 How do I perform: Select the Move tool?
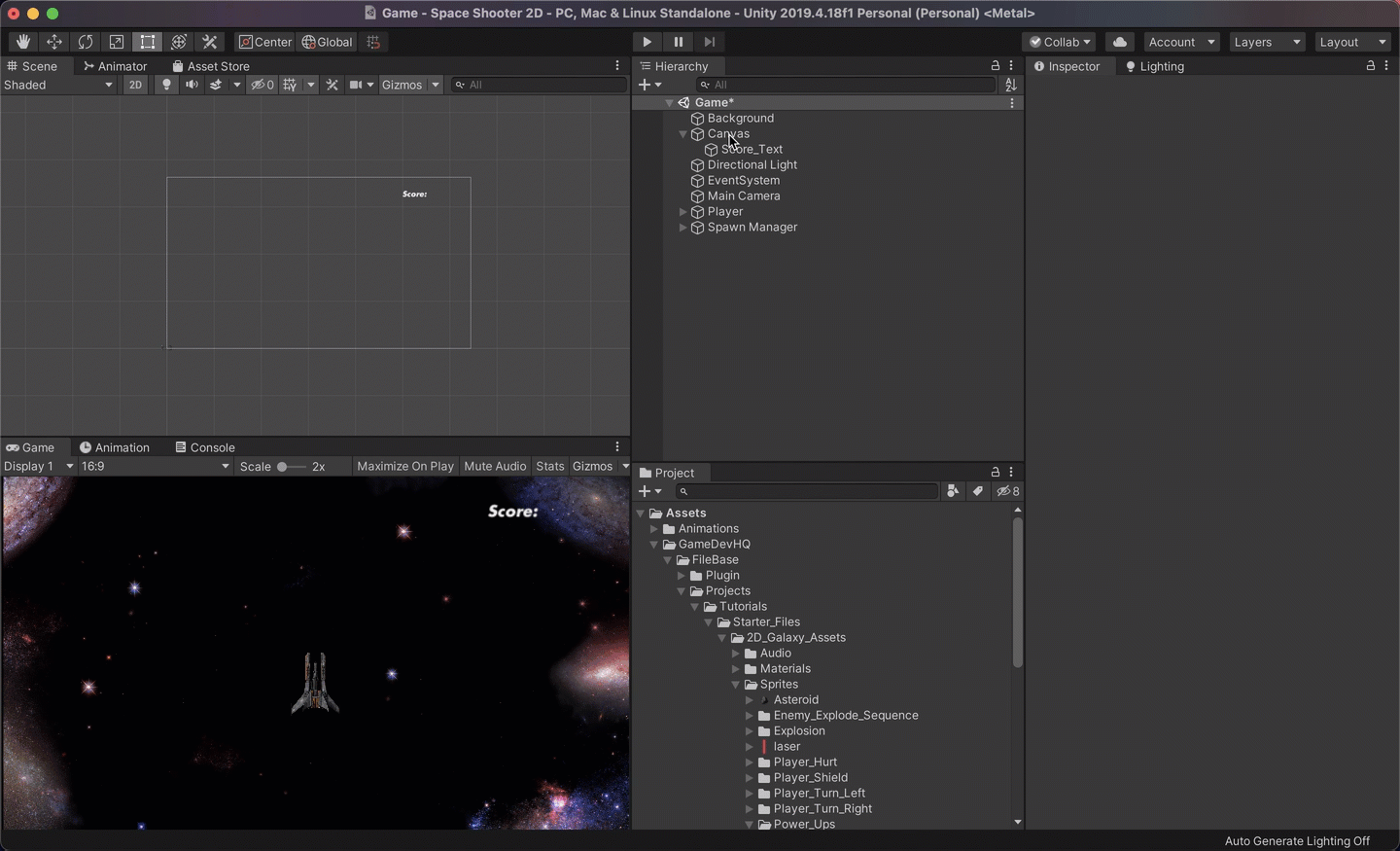click(54, 42)
